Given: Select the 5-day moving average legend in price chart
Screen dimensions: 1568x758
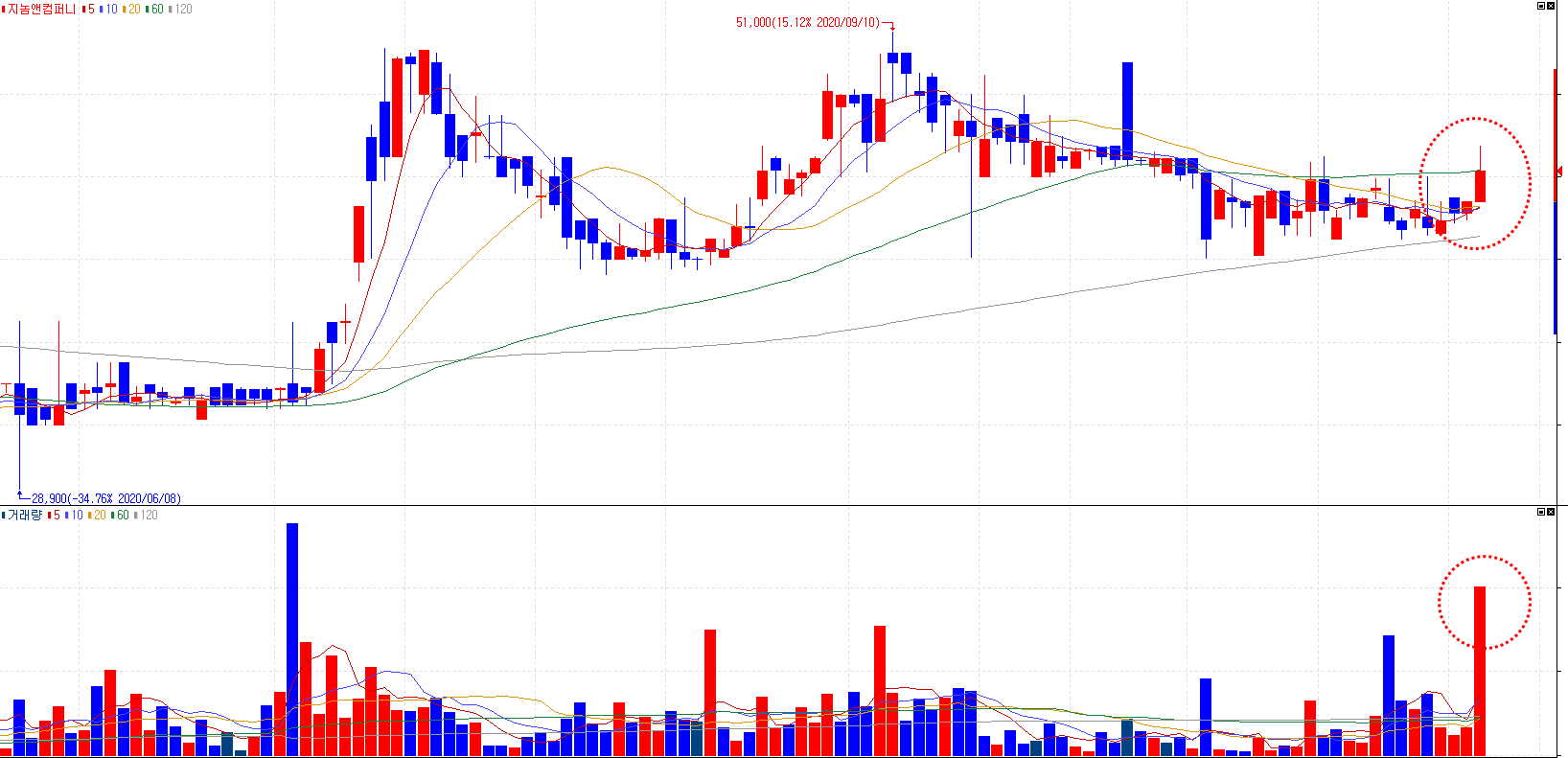Looking at the screenshot, I should point(88,9).
